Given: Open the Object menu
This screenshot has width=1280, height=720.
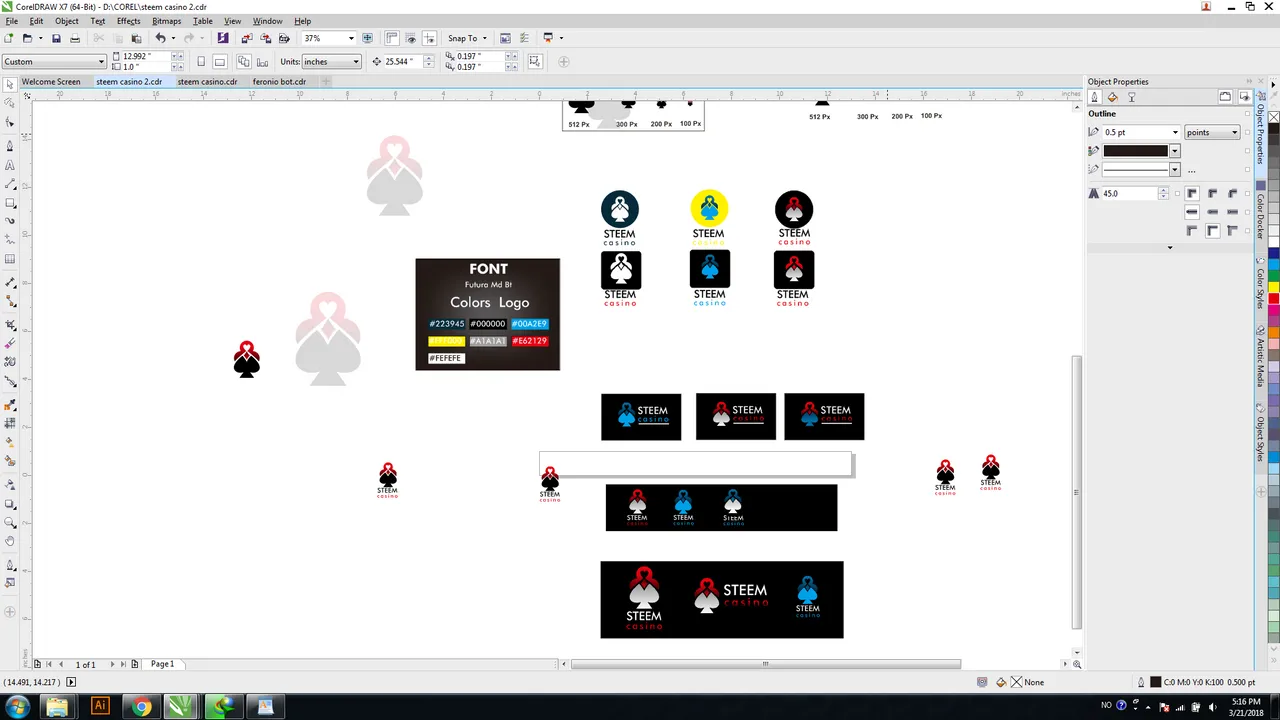Looking at the screenshot, I should click(x=67, y=21).
